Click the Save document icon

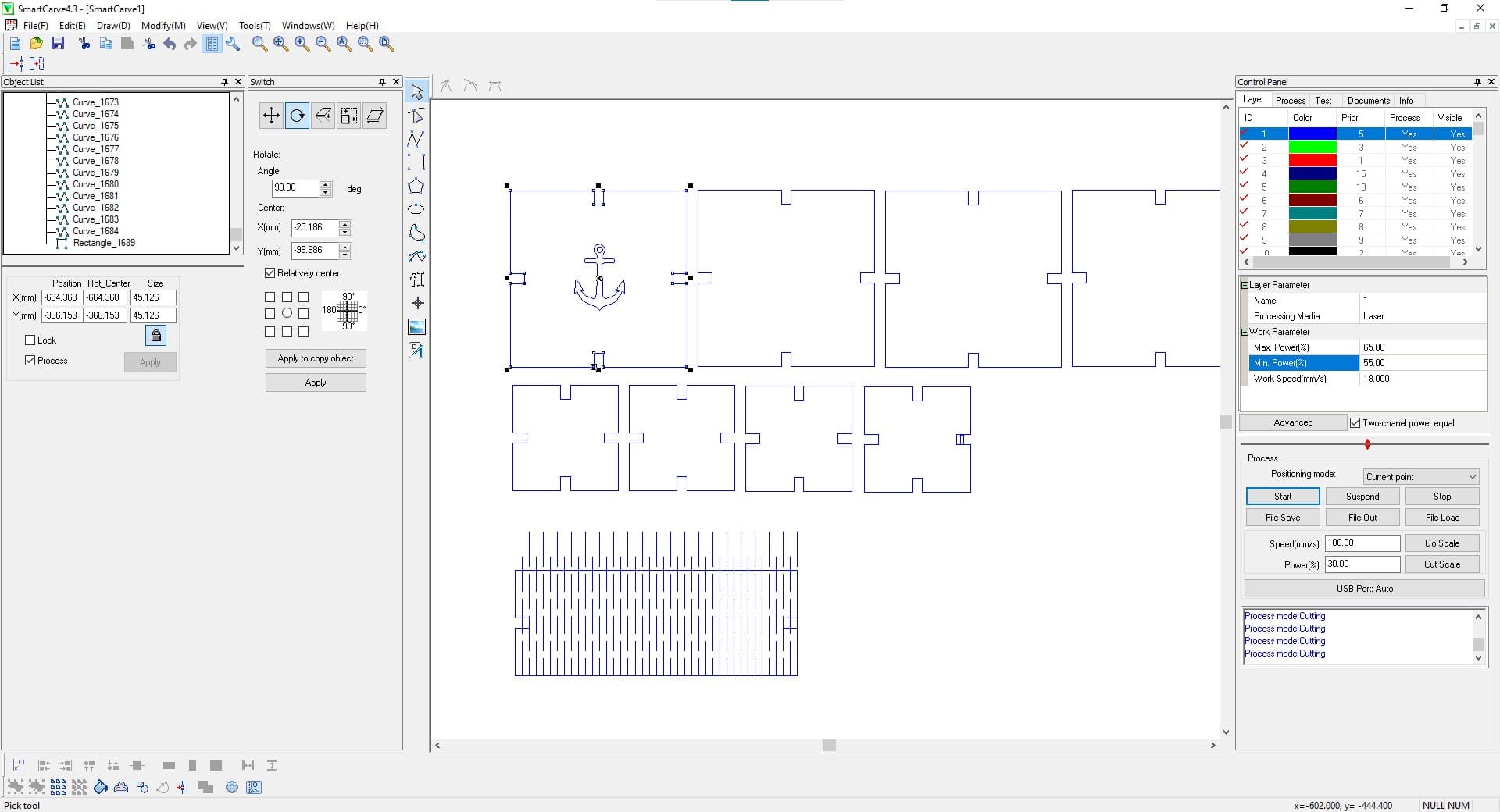pyautogui.click(x=58, y=44)
